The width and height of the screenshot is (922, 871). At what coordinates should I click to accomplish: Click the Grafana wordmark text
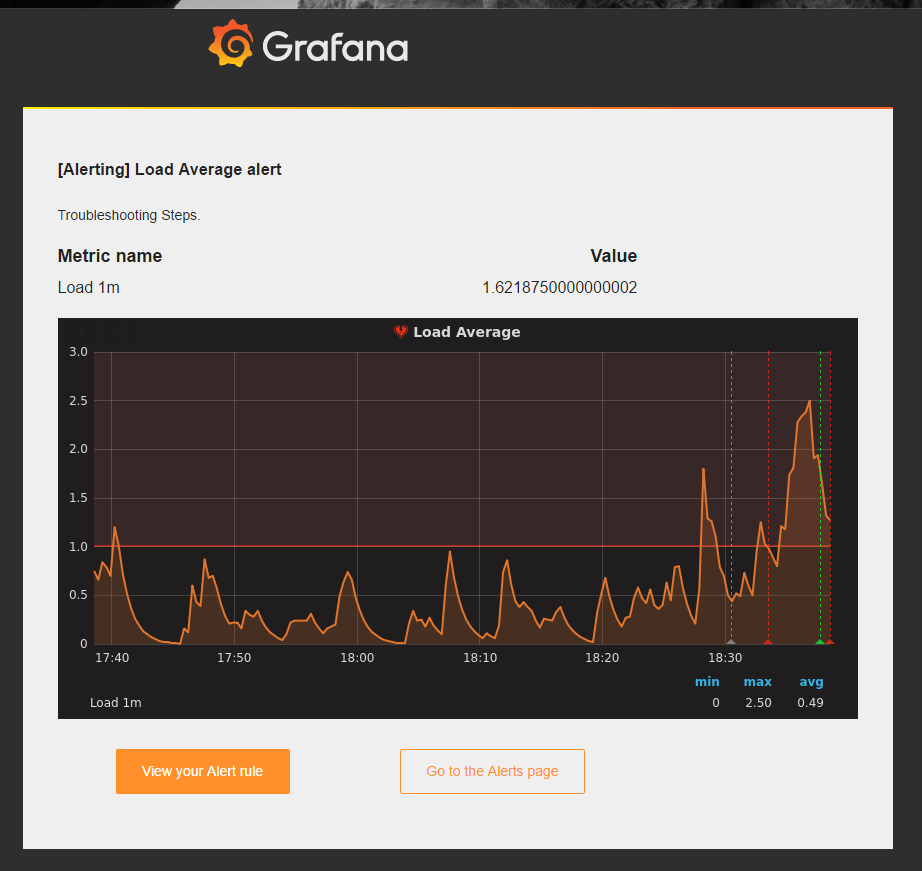click(x=335, y=47)
